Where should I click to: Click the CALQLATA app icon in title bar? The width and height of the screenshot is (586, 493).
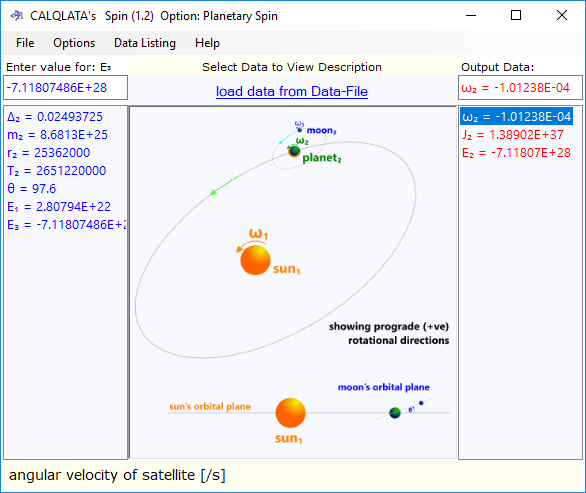point(17,16)
